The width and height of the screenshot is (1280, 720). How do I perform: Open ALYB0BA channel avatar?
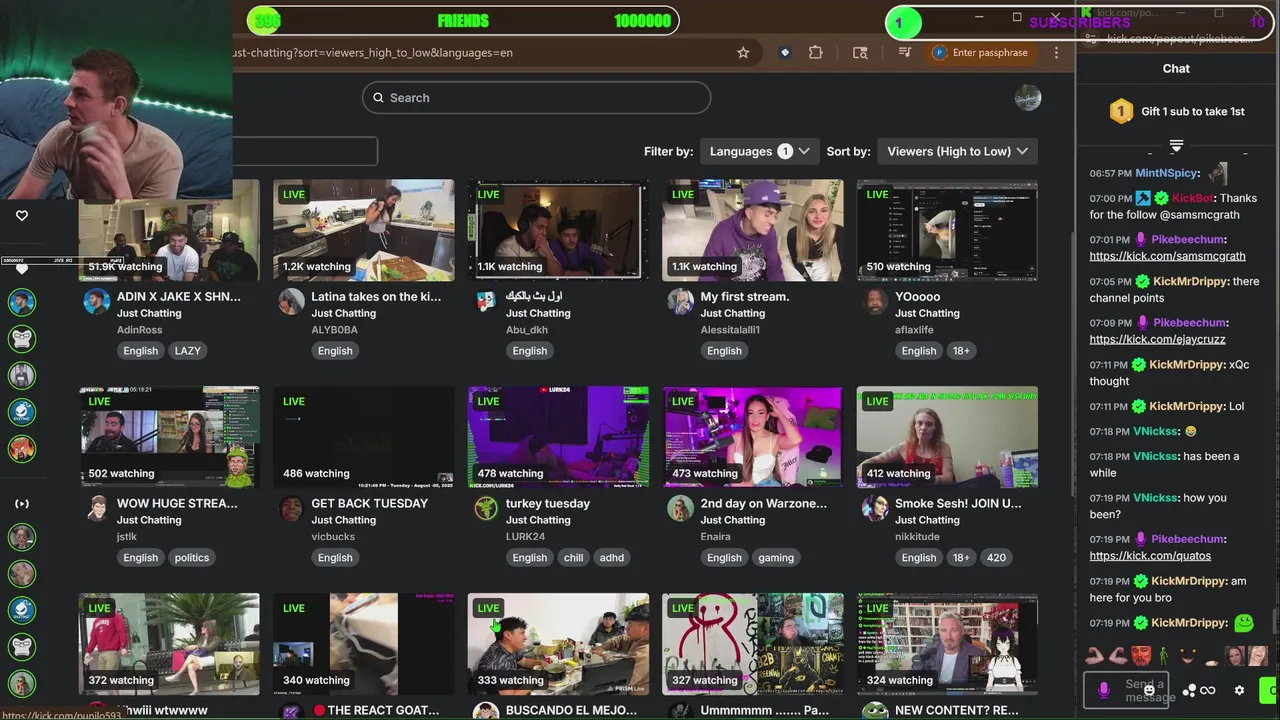tap(291, 301)
